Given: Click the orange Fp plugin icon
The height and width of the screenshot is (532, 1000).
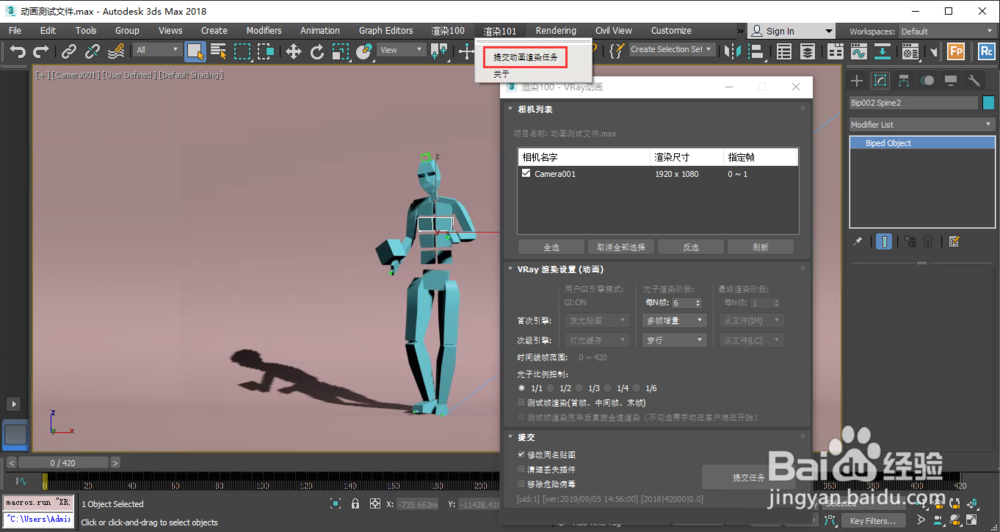Looking at the screenshot, I should click(955, 52).
